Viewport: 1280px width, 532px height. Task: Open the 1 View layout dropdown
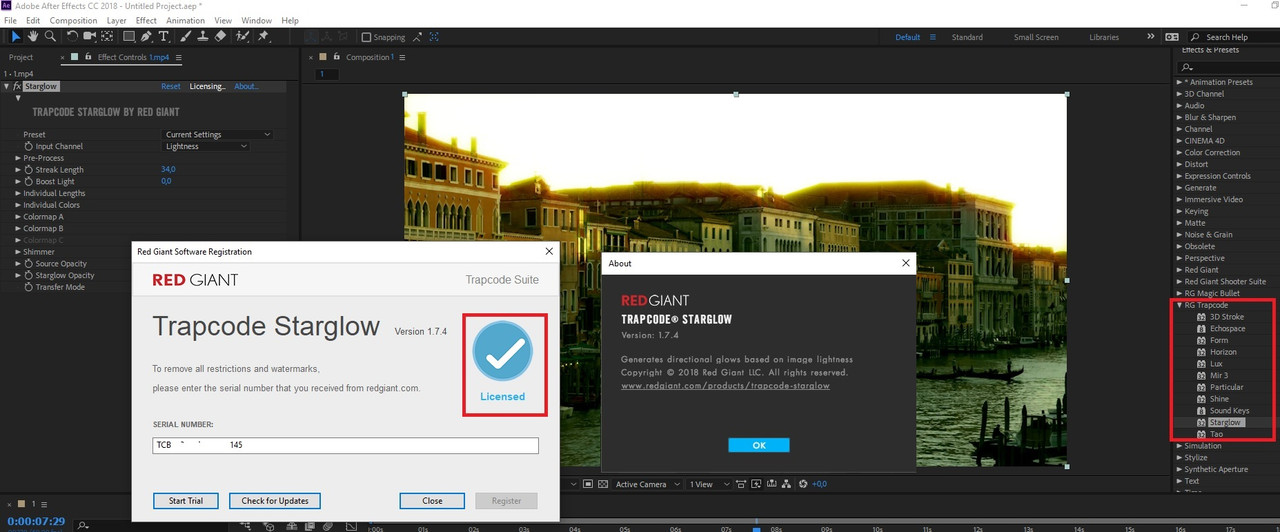click(x=707, y=484)
